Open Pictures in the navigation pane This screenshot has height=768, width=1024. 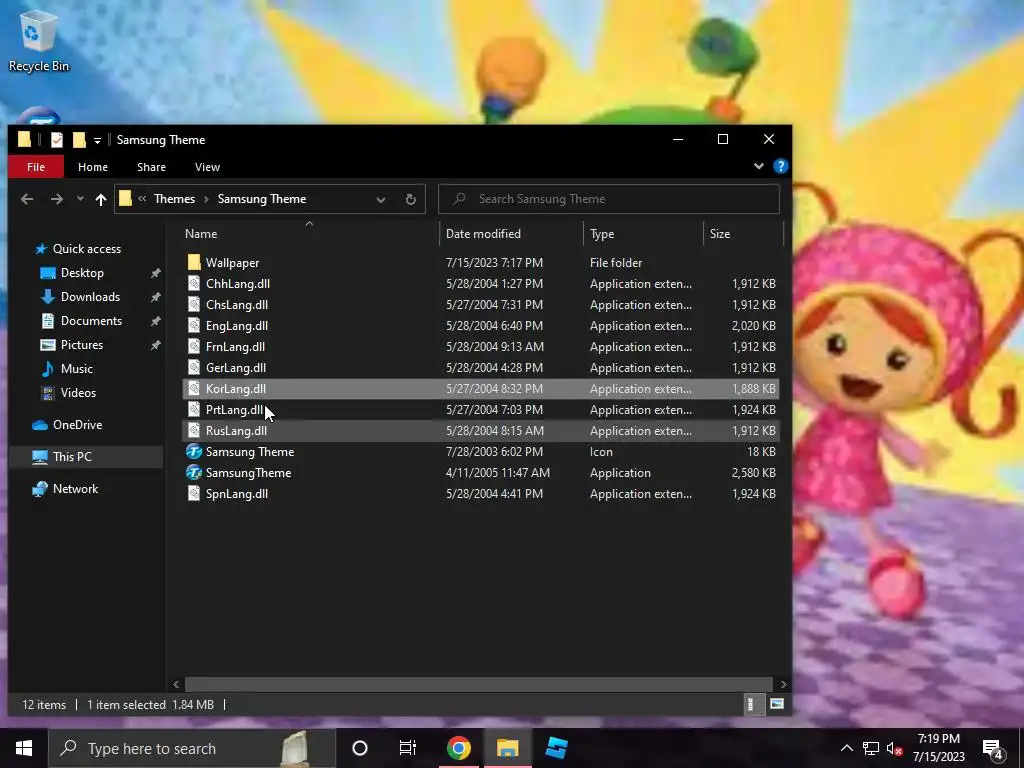(82, 345)
